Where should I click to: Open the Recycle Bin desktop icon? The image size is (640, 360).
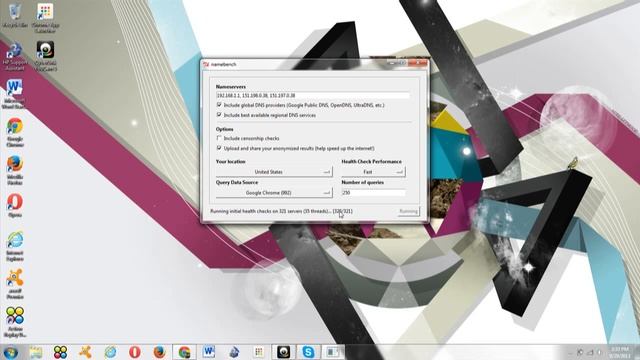[x=15, y=16]
